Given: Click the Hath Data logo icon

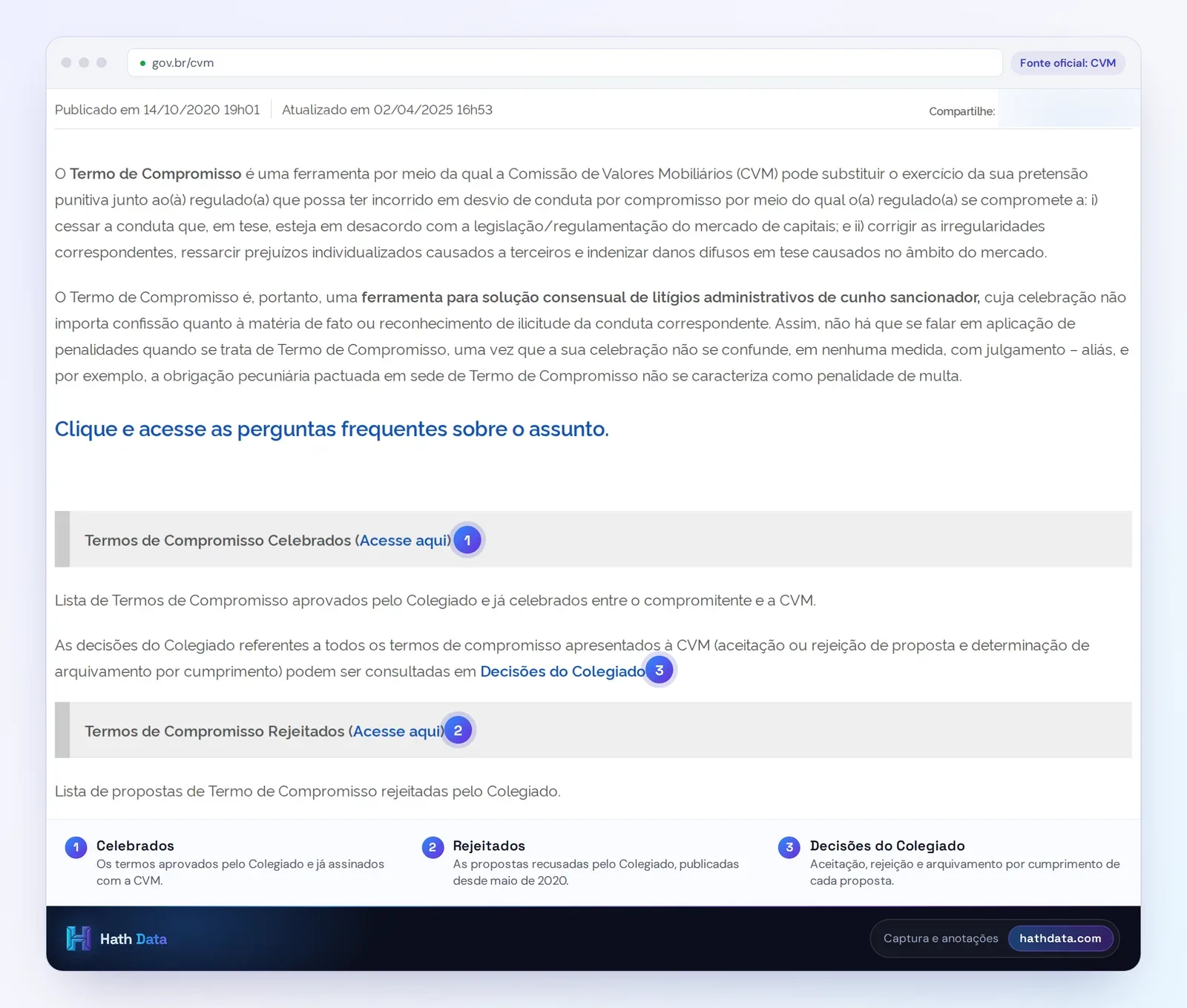Looking at the screenshot, I should (78, 938).
